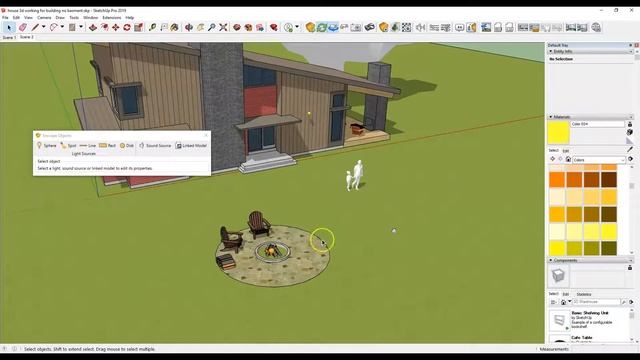This screenshot has width=640, height=360.
Task: Select the Basic Shelving Unit thumbnail
Action: tap(559, 320)
